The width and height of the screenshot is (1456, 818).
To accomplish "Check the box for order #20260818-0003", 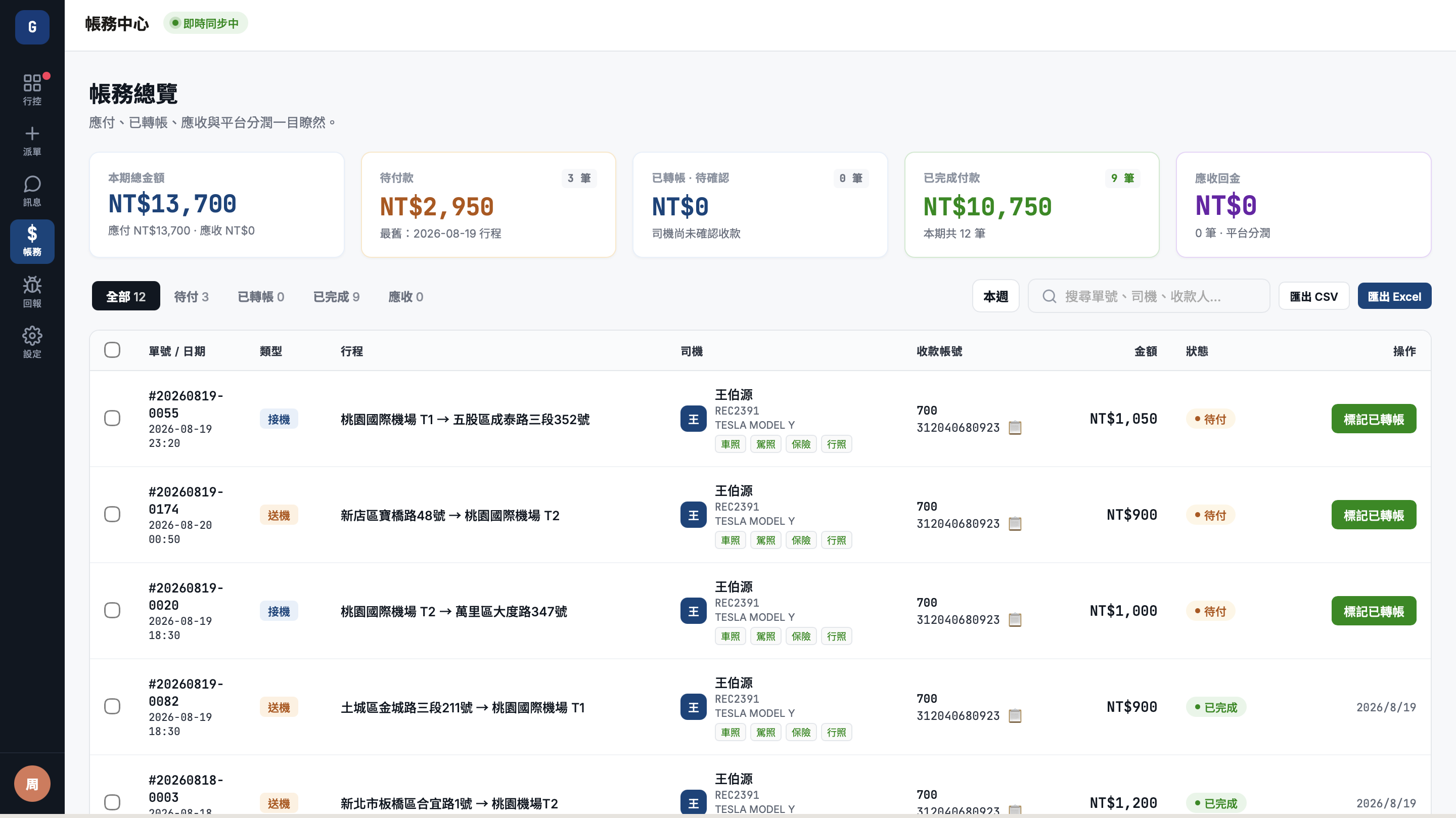I will [x=112, y=803].
